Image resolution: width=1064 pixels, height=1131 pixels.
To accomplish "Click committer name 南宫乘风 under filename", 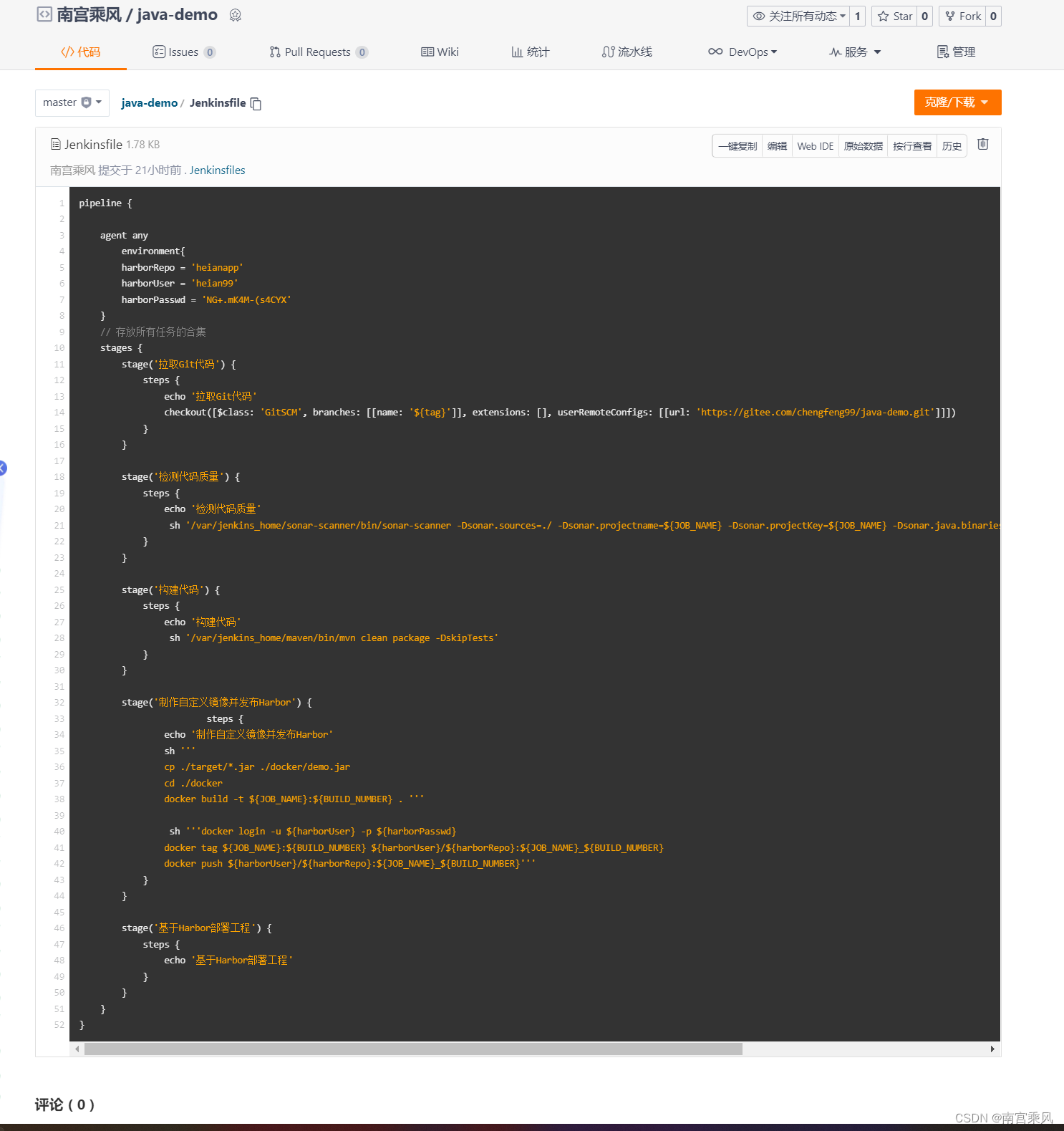I will click(x=72, y=170).
